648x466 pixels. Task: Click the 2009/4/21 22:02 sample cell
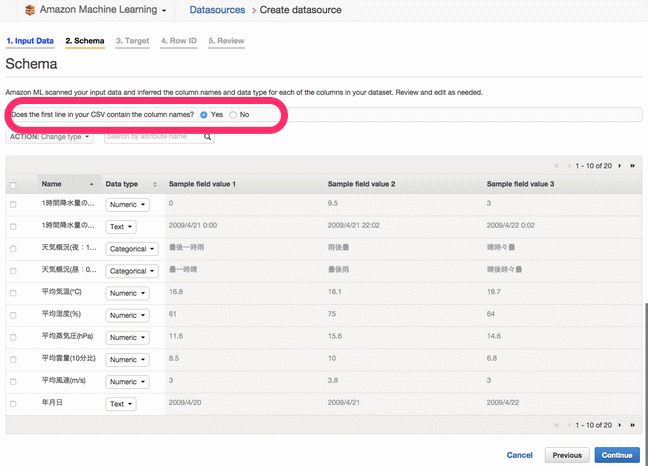(353, 226)
